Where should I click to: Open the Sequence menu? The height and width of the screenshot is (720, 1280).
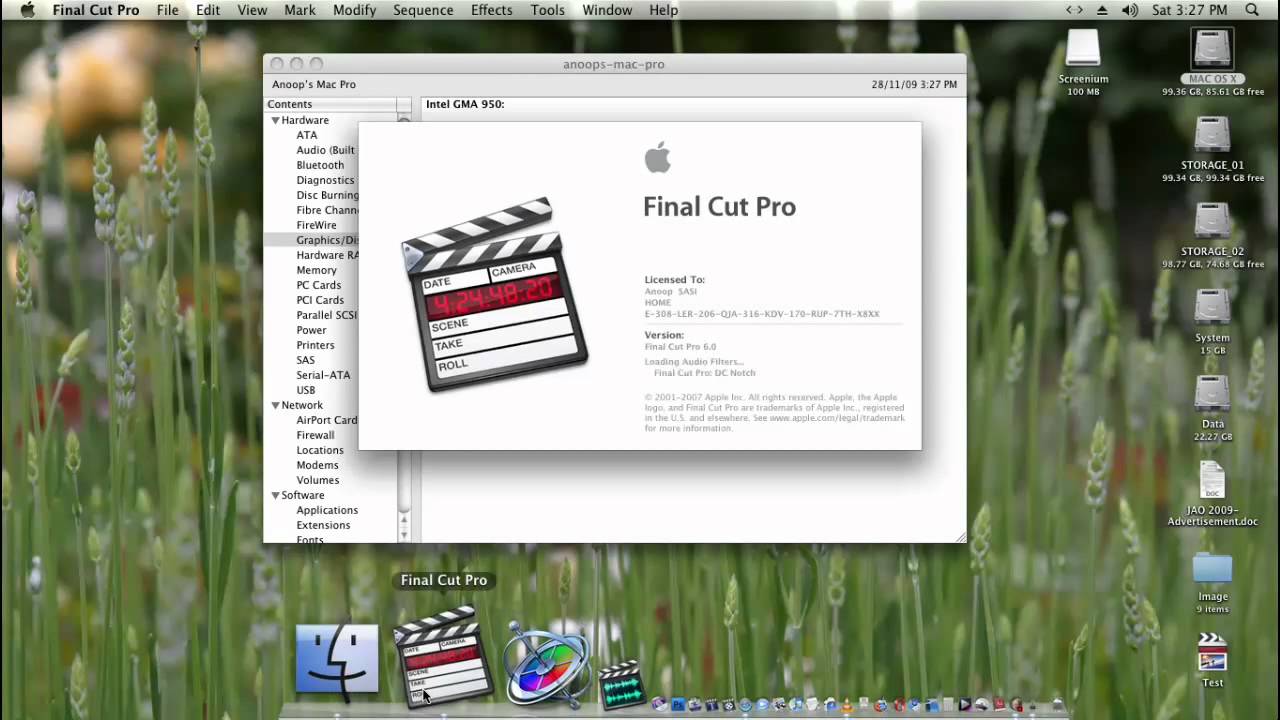pos(423,10)
